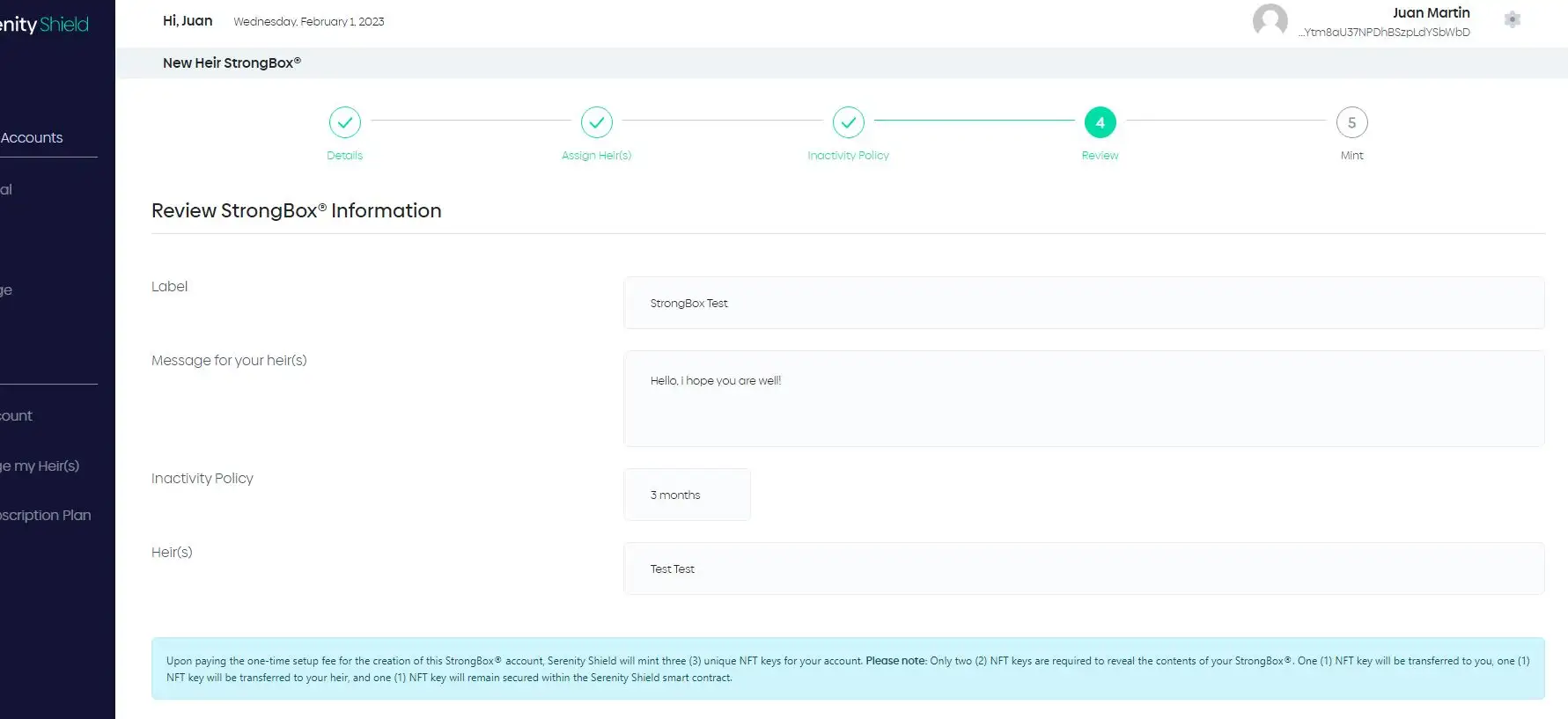Viewport: 1568px width, 719px height.
Task: Open Accounts in the sidebar
Action: [32, 138]
